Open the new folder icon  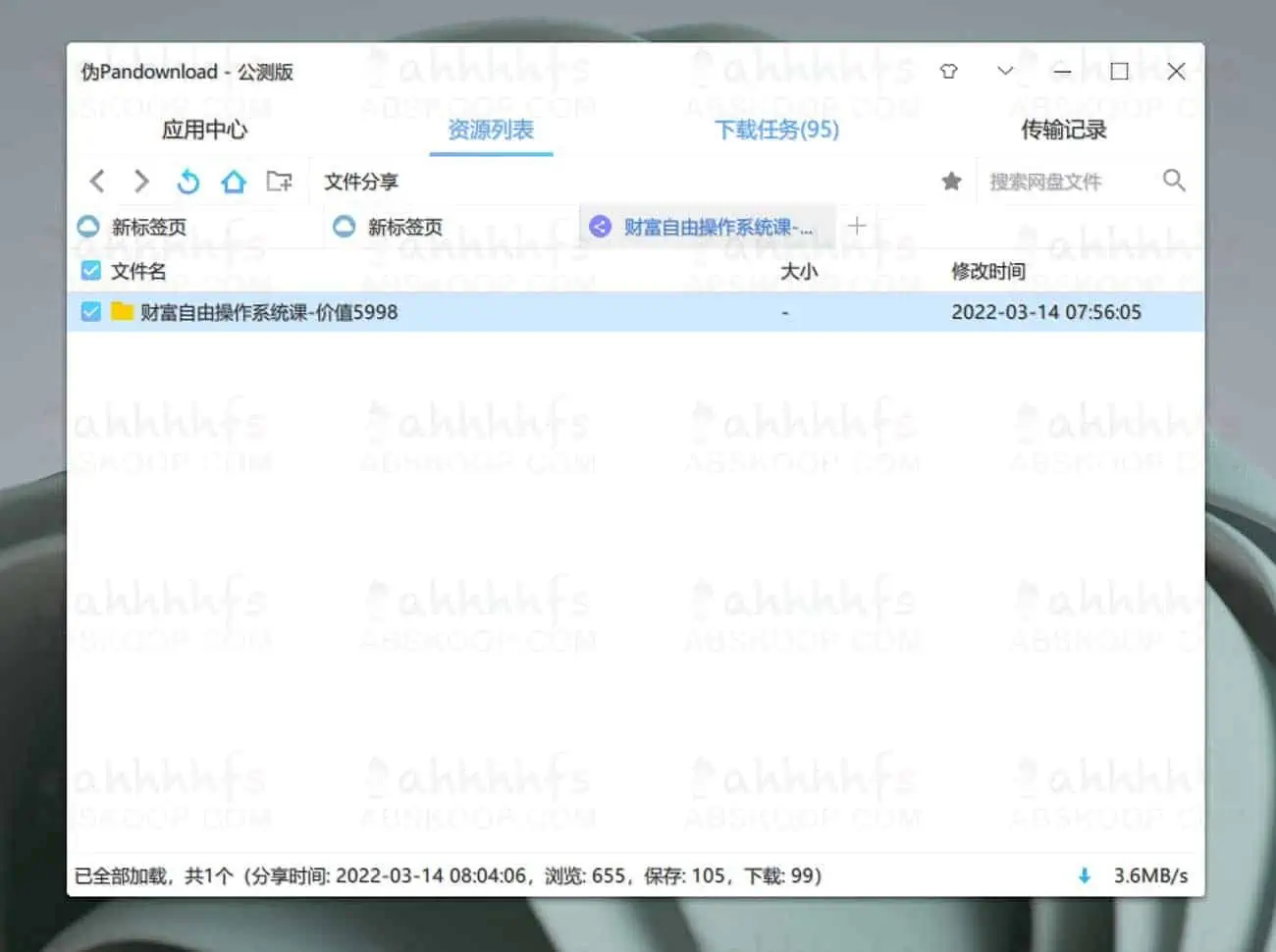pos(279,181)
